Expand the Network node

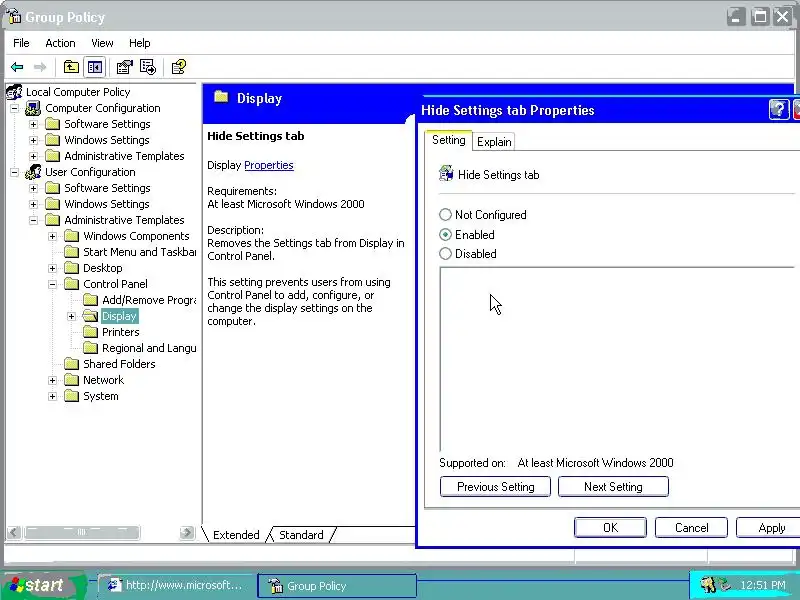pyautogui.click(x=53, y=380)
